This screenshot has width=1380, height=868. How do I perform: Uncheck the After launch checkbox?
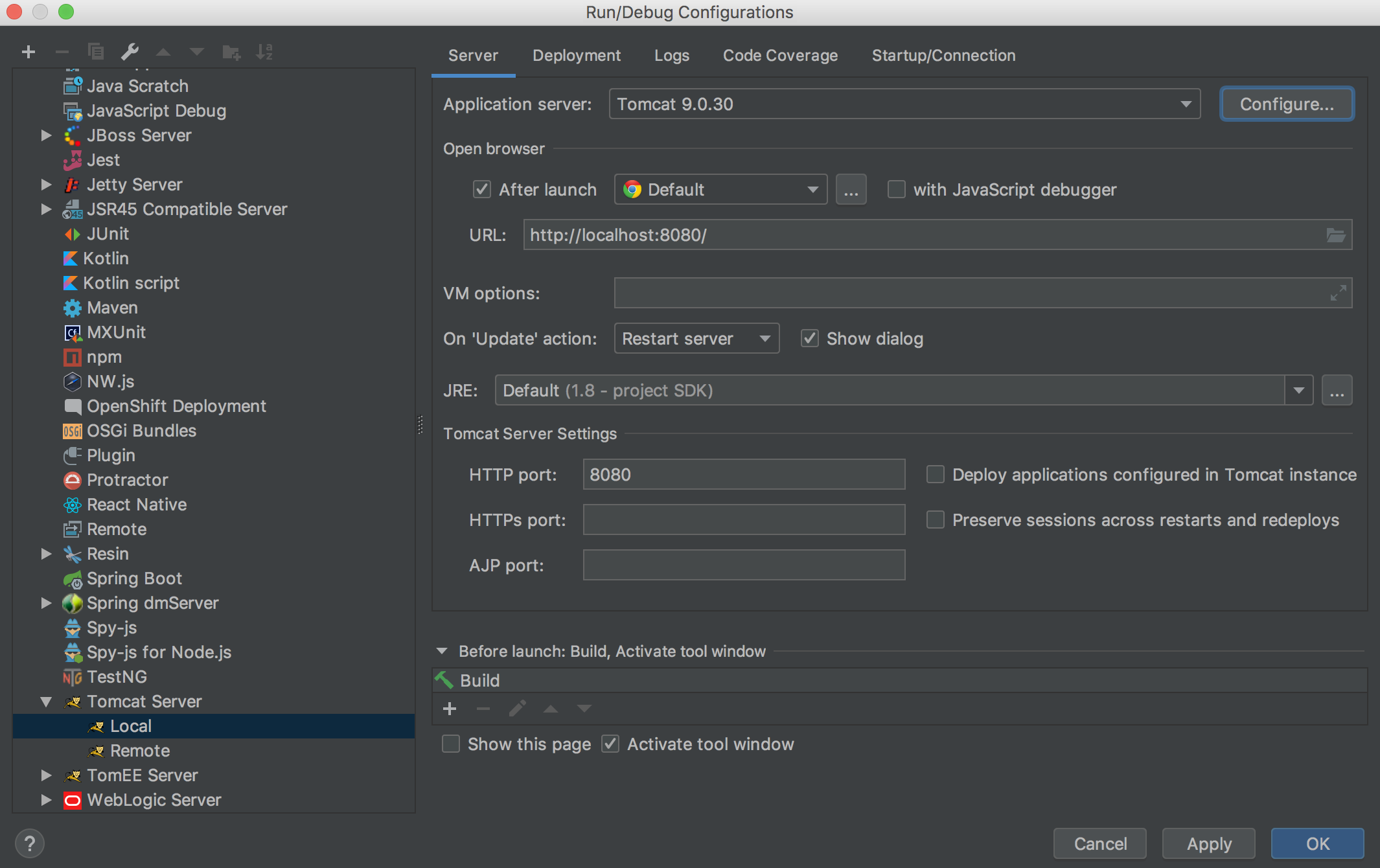[482, 190]
